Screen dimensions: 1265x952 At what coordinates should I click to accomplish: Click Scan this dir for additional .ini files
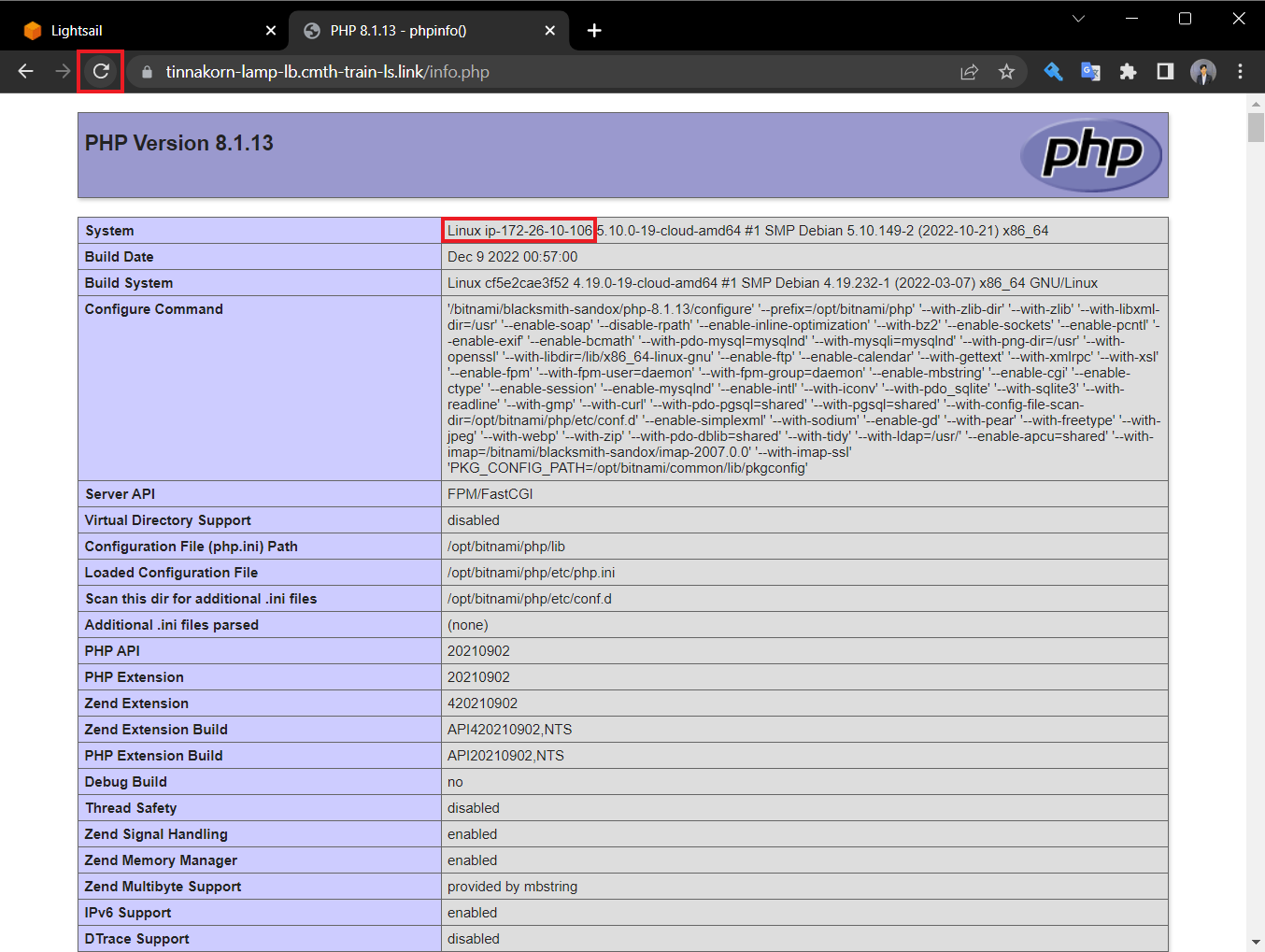pyautogui.click(x=201, y=599)
